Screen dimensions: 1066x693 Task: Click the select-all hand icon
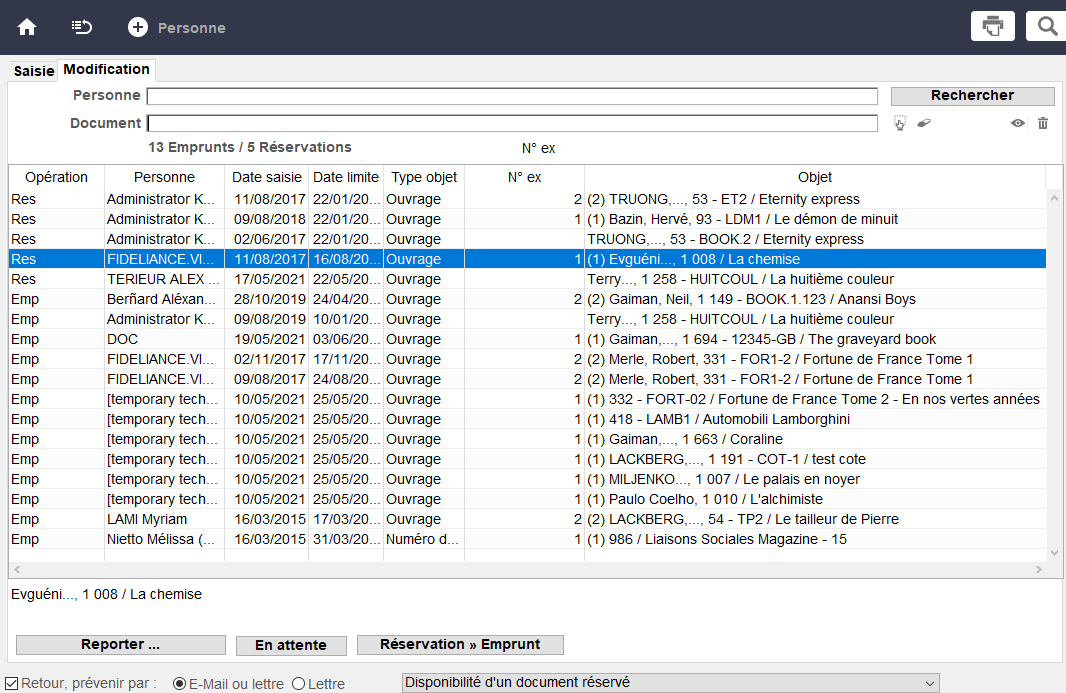coord(899,123)
